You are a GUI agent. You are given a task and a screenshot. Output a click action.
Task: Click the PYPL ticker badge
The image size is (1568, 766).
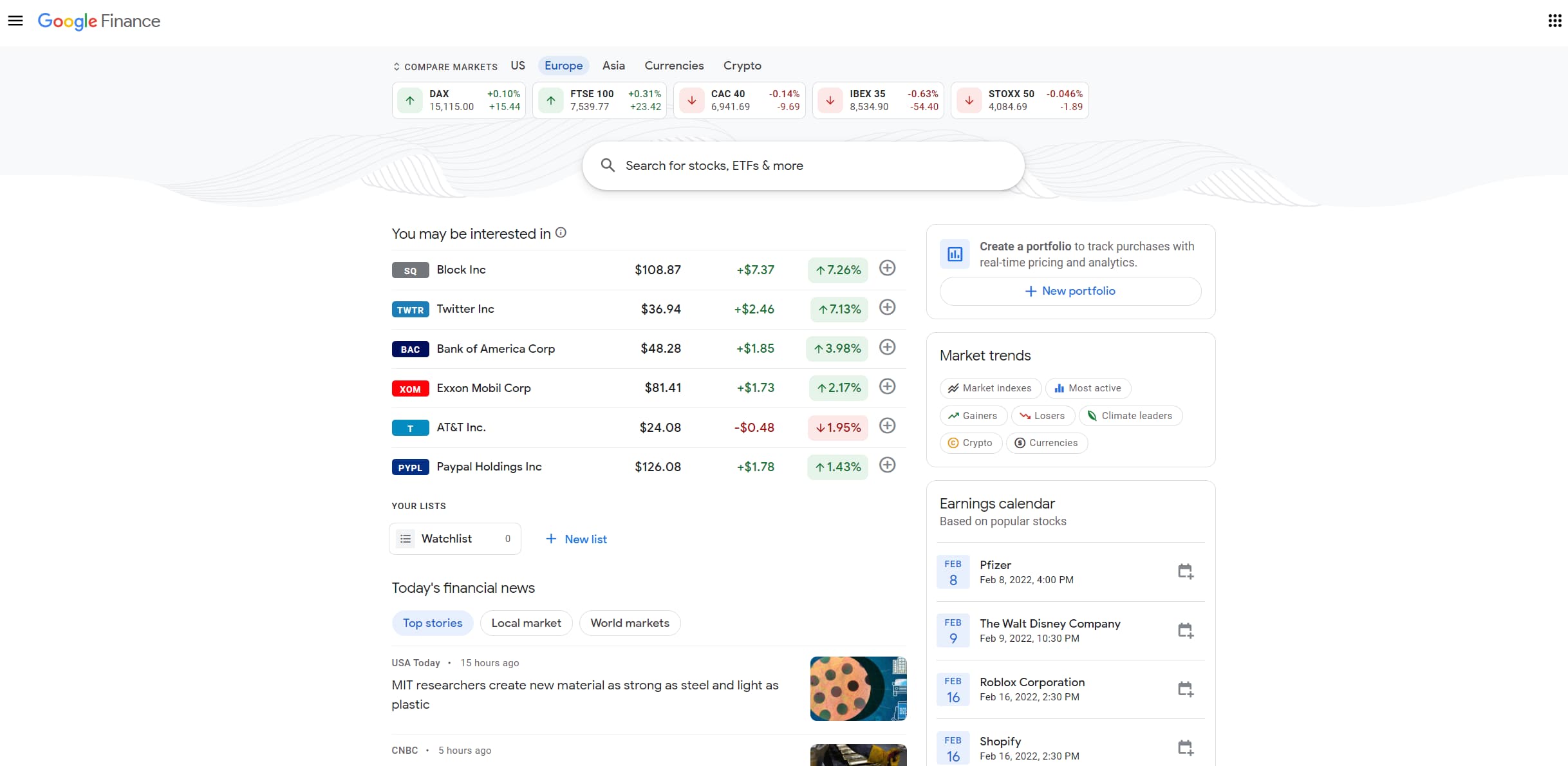[410, 467]
